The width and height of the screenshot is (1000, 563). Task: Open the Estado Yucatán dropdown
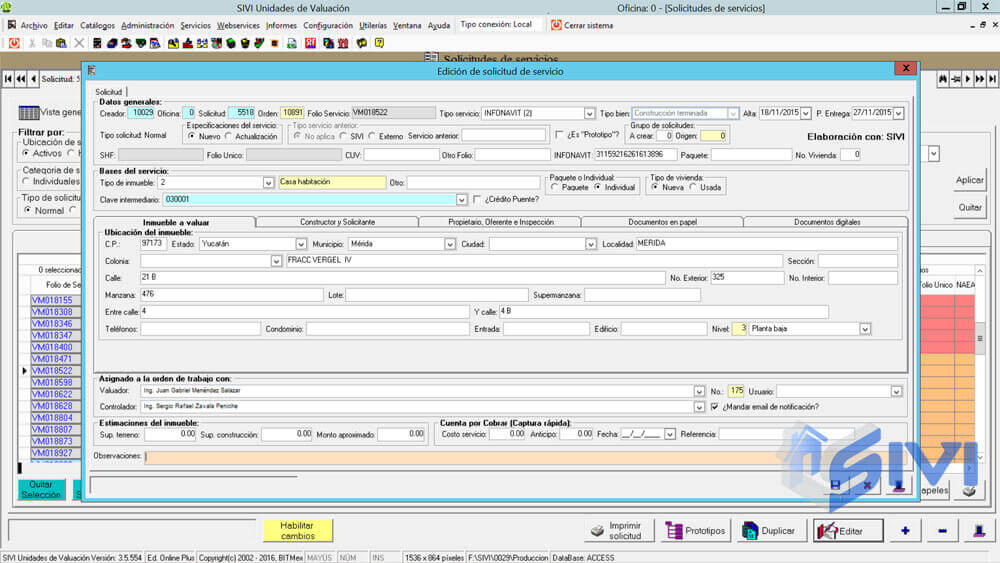point(300,244)
